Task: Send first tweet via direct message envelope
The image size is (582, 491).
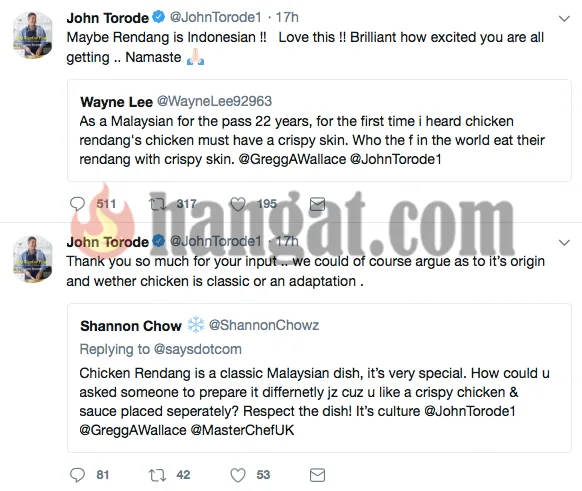Action: 317,204
